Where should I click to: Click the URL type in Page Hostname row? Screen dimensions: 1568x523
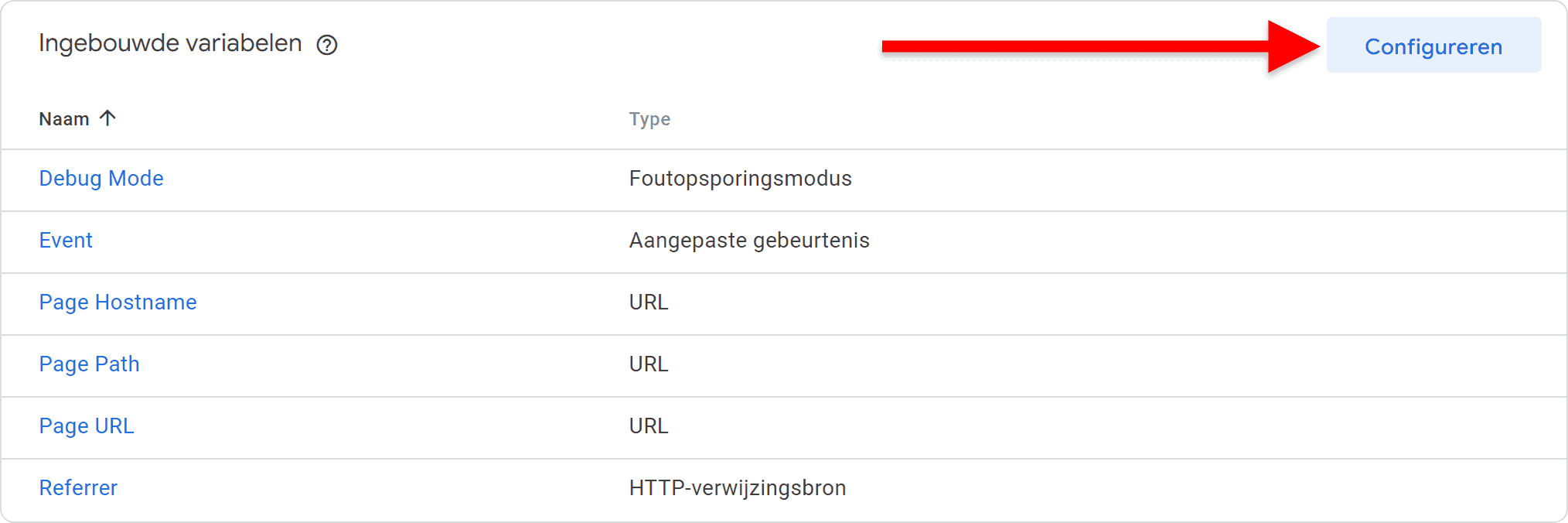pos(648,303)
